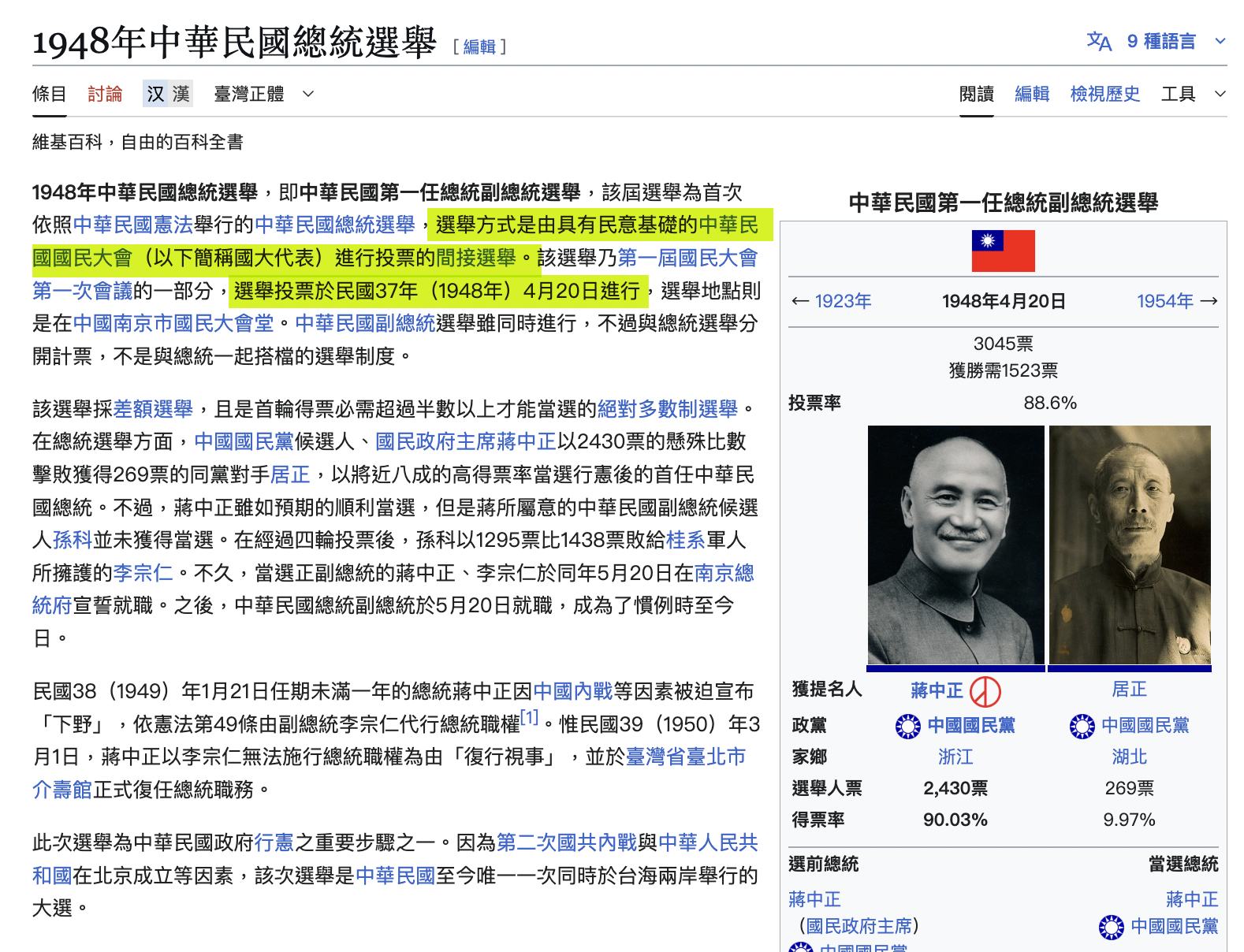
Task: Follow the 中國南京市國民大會堂 link
Action: point(173,323)
